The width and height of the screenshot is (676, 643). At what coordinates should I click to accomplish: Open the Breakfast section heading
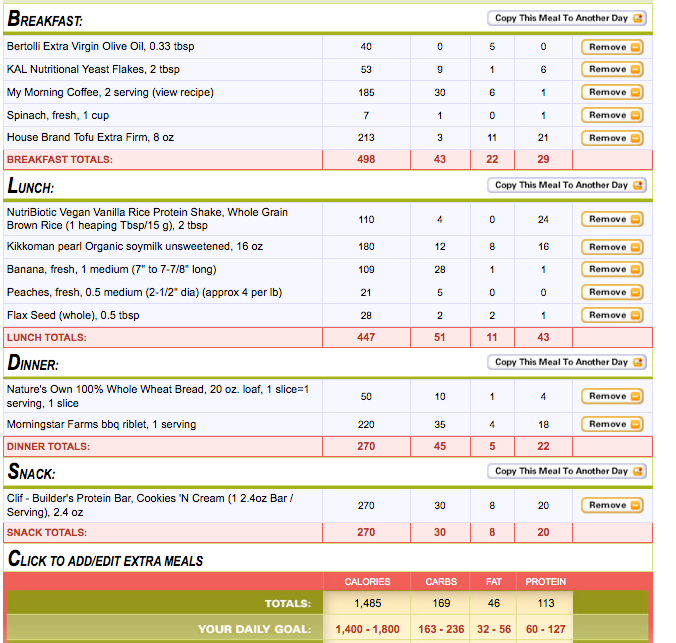[x=45, y=19]
